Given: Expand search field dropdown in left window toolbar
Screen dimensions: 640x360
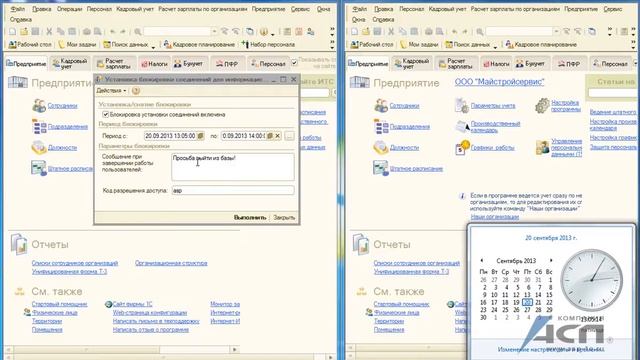Looking at the screenshot, I should click(214, 31).
